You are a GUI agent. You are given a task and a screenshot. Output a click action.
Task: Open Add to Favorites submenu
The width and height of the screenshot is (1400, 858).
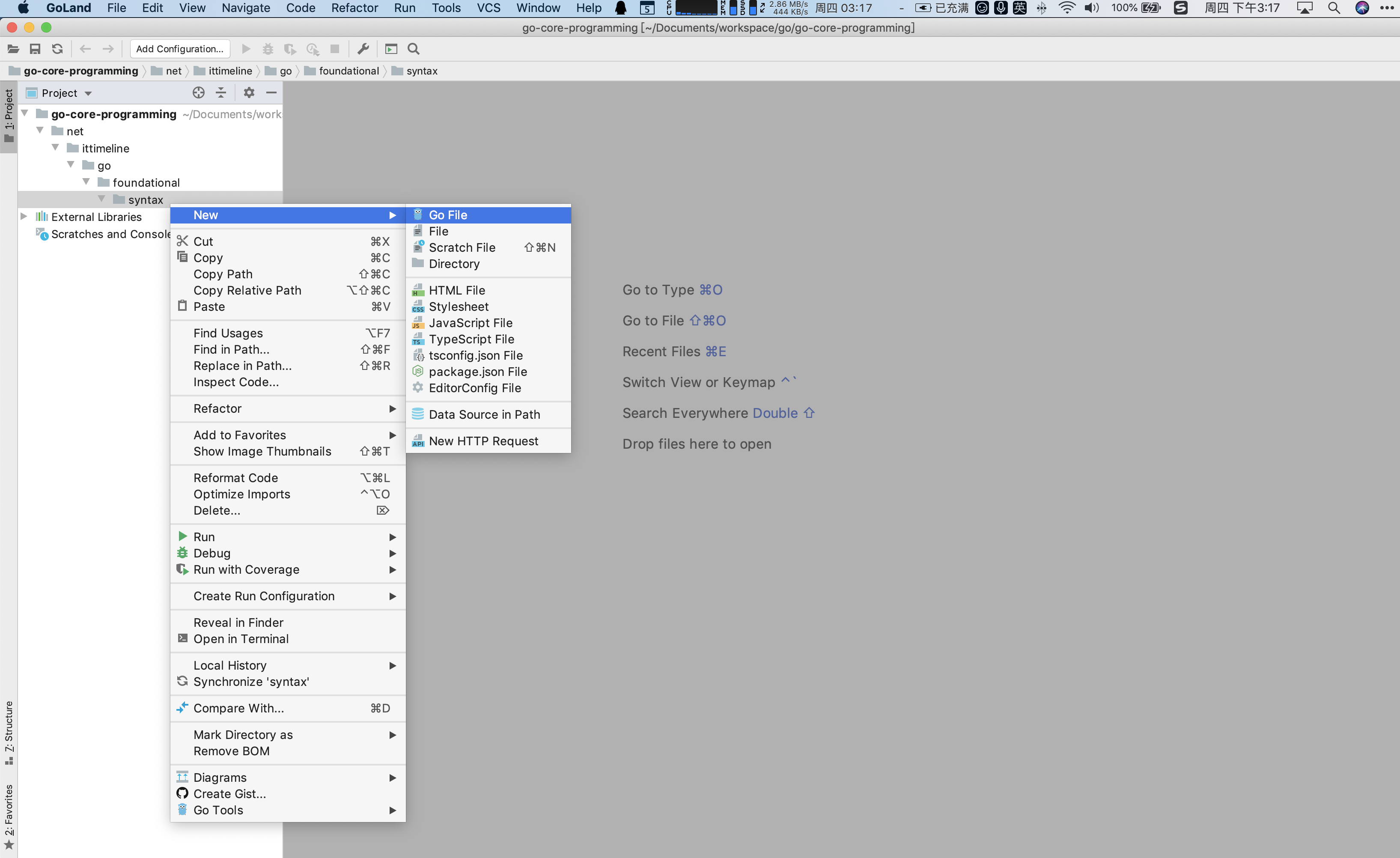(x=288, y=435)
